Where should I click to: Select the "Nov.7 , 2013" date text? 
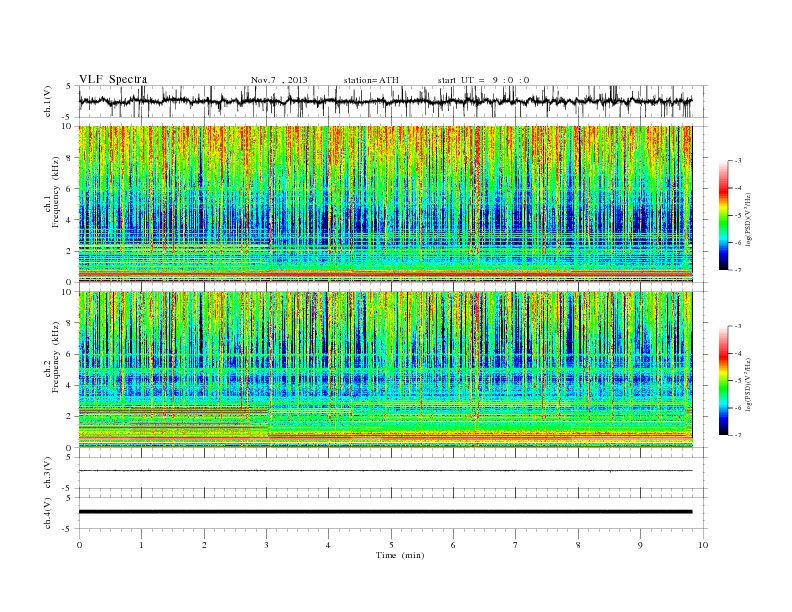279,80
